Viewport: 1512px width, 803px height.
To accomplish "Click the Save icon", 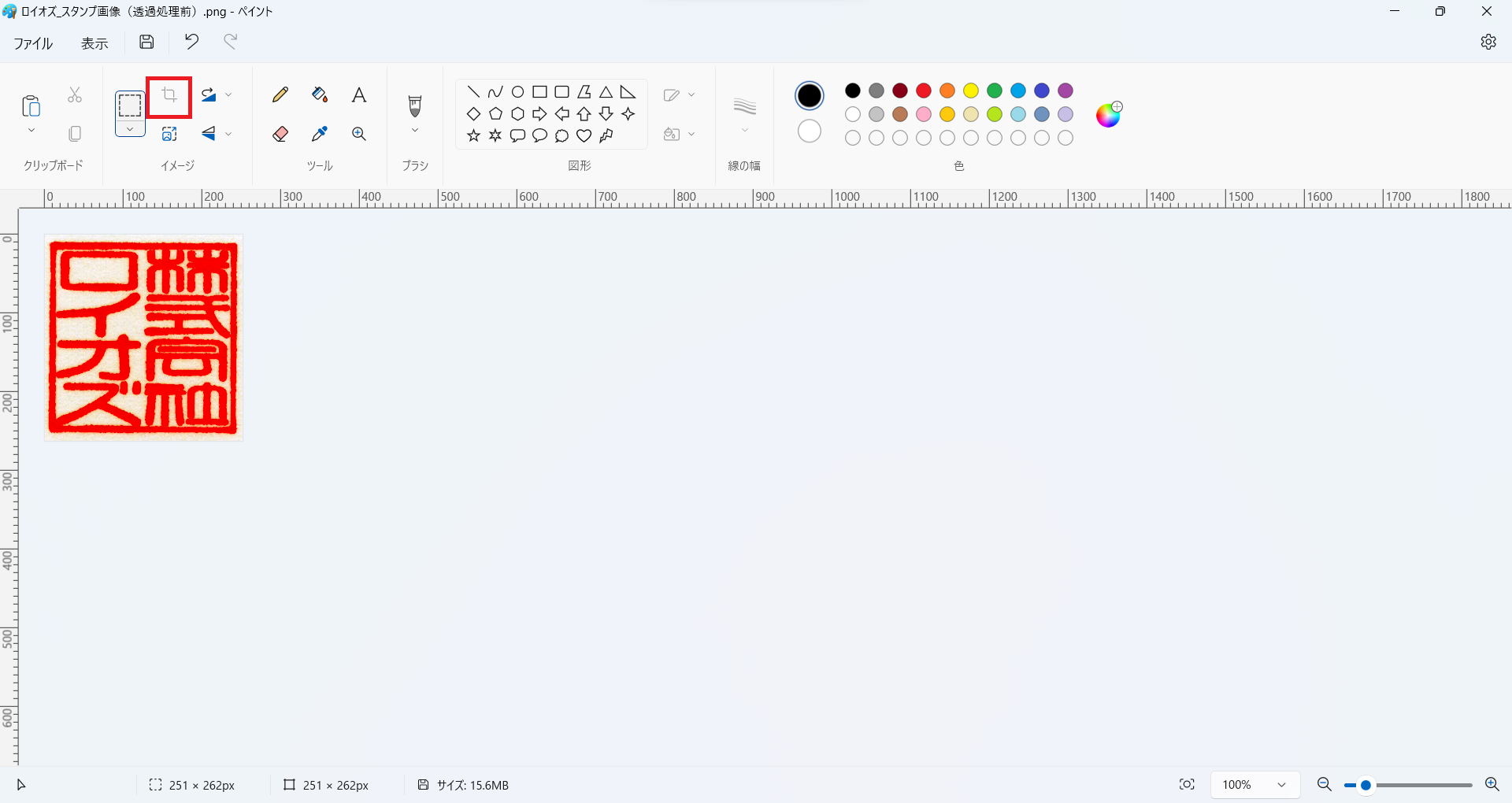I will click(x=146, y=43).
